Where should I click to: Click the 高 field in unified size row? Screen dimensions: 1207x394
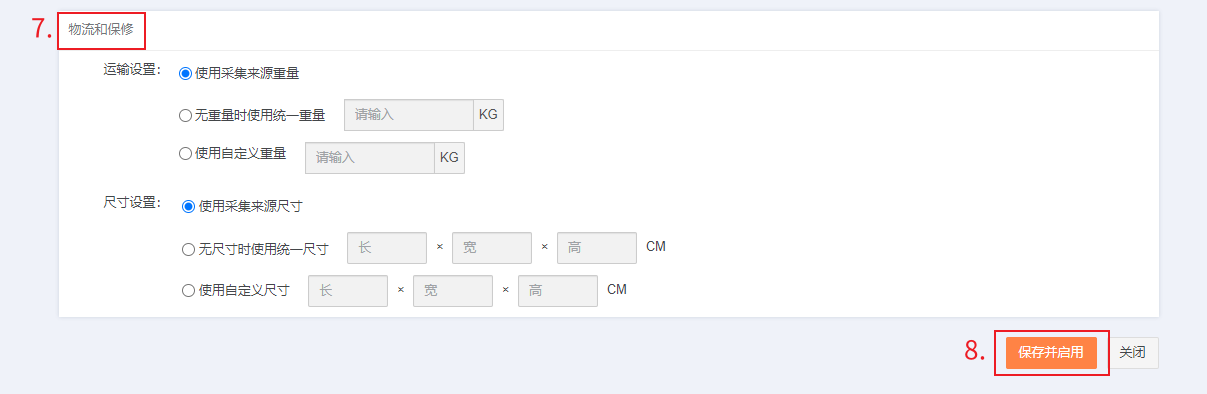[597, 248]
